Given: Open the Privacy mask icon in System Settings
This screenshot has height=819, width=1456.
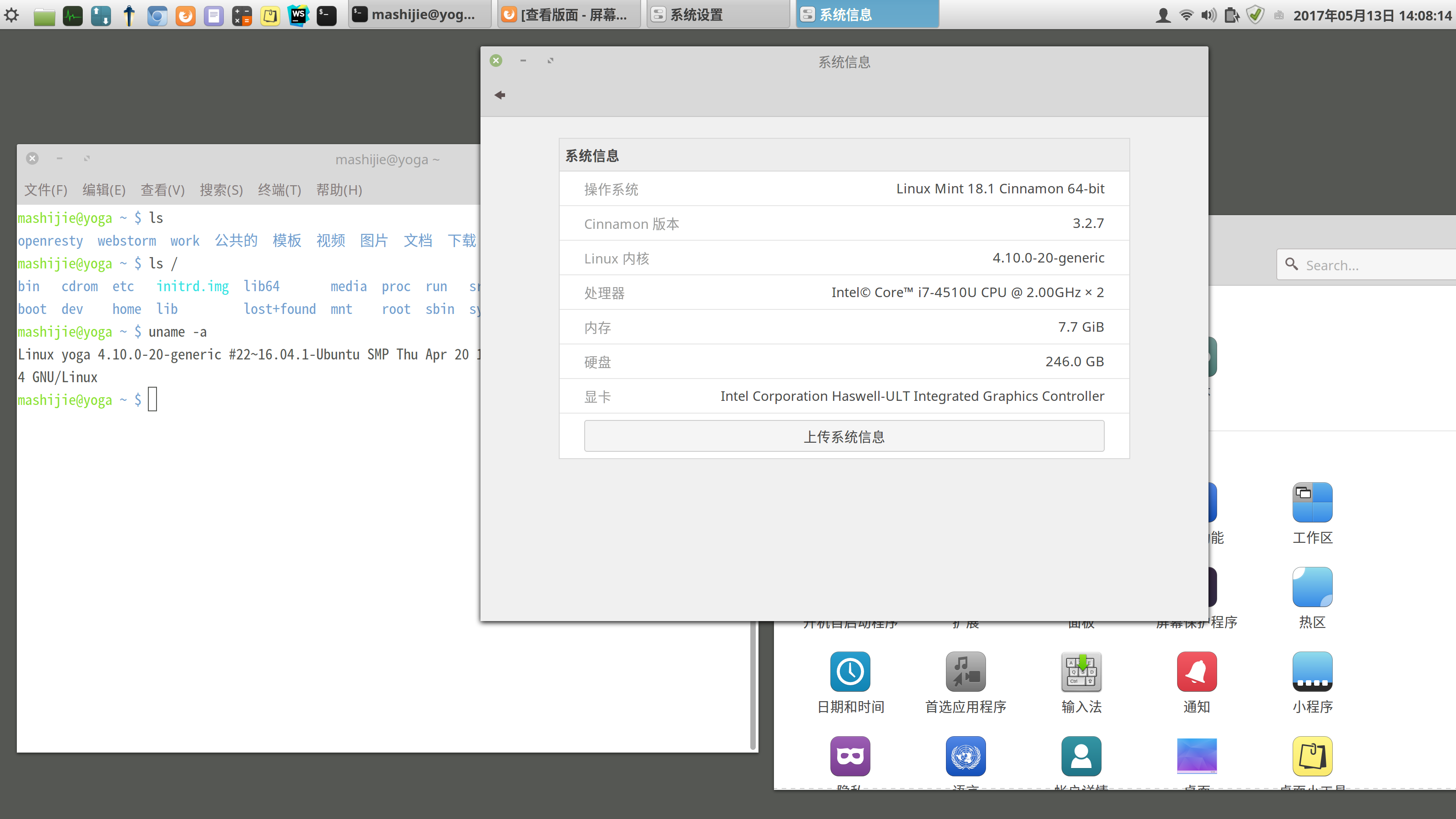Looking at the screenshot, I should point(850,756).
